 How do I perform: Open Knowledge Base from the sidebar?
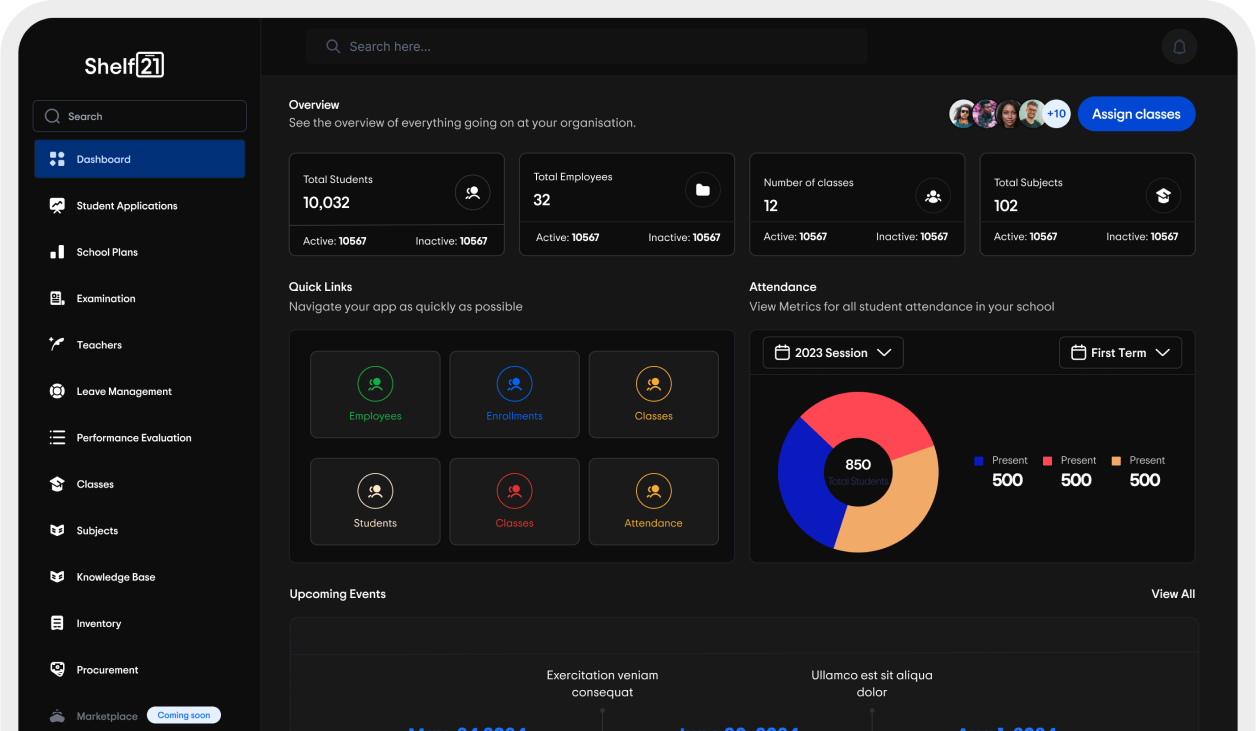tap(116, 577)
